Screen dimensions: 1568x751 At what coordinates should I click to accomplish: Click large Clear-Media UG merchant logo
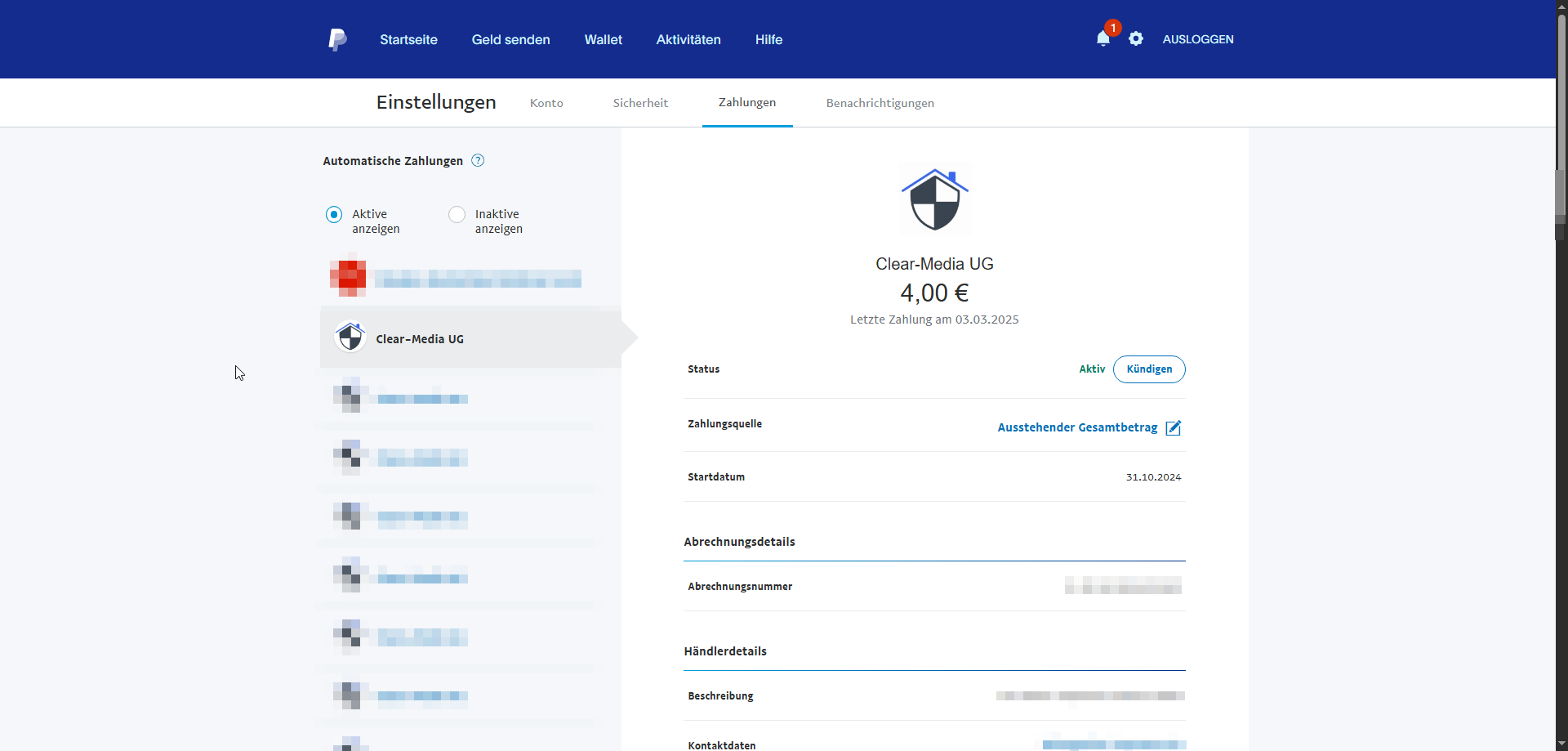(934, 200)
